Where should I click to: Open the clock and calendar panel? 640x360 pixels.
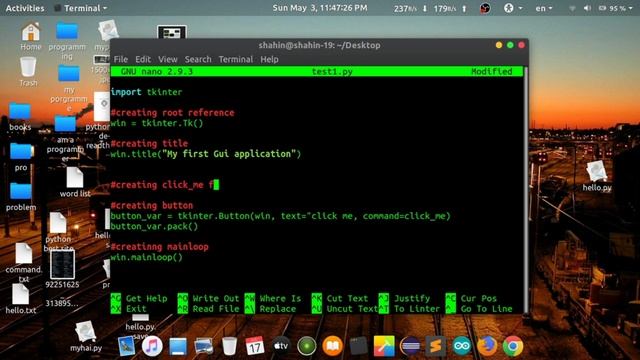point(320,8)
